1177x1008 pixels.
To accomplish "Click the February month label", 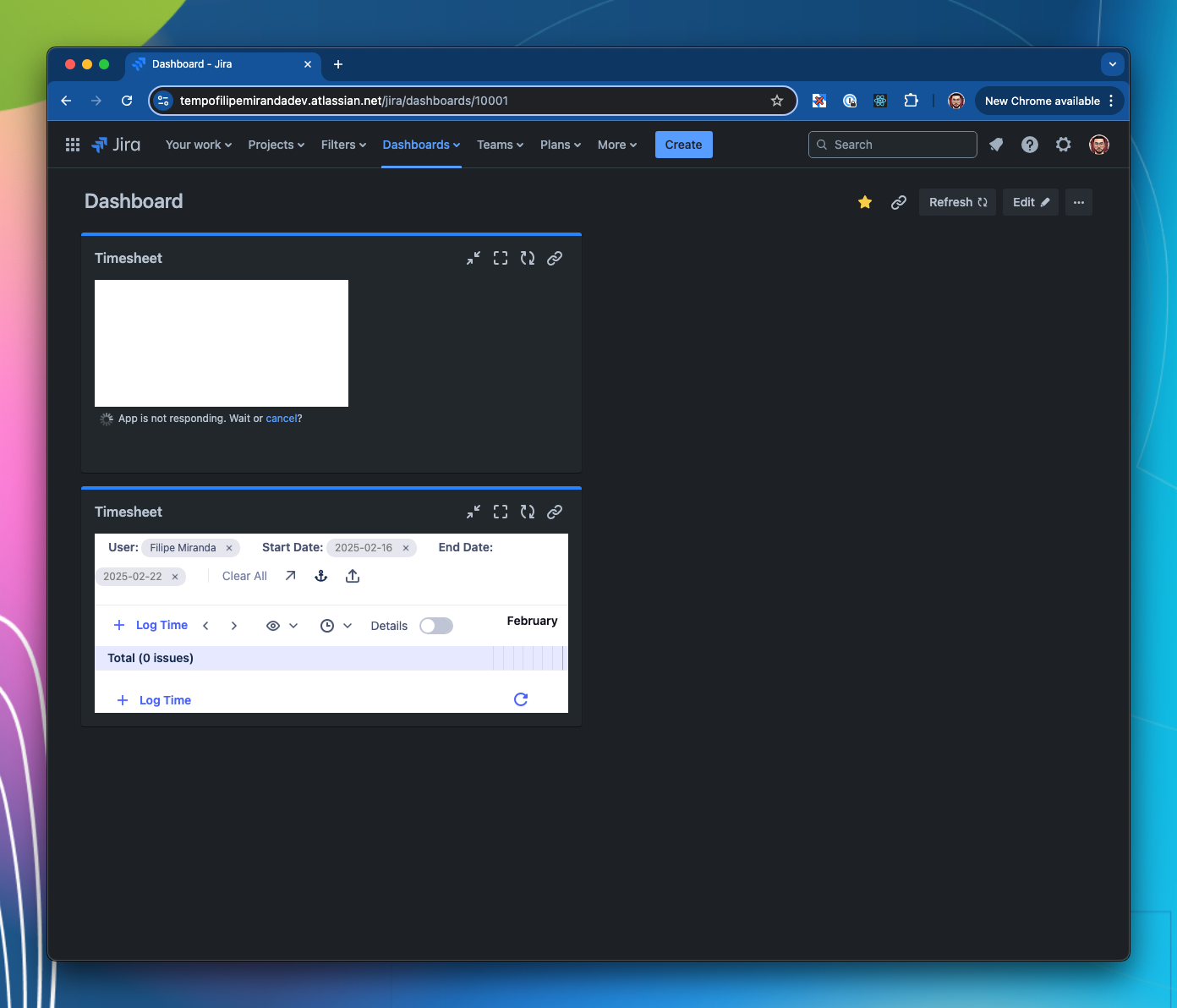I will [532, 621].
